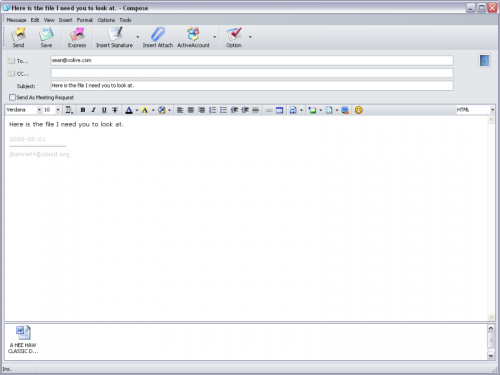This screenshot has height=375, width=500.
Task: Open the Options menu
Action: tap(106, 20)
